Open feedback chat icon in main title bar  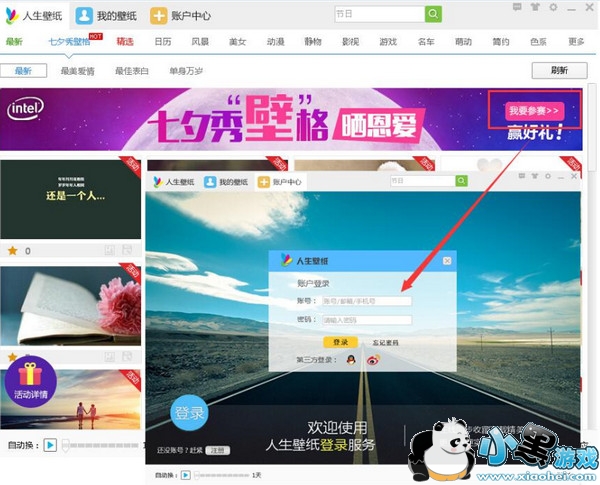517,7
